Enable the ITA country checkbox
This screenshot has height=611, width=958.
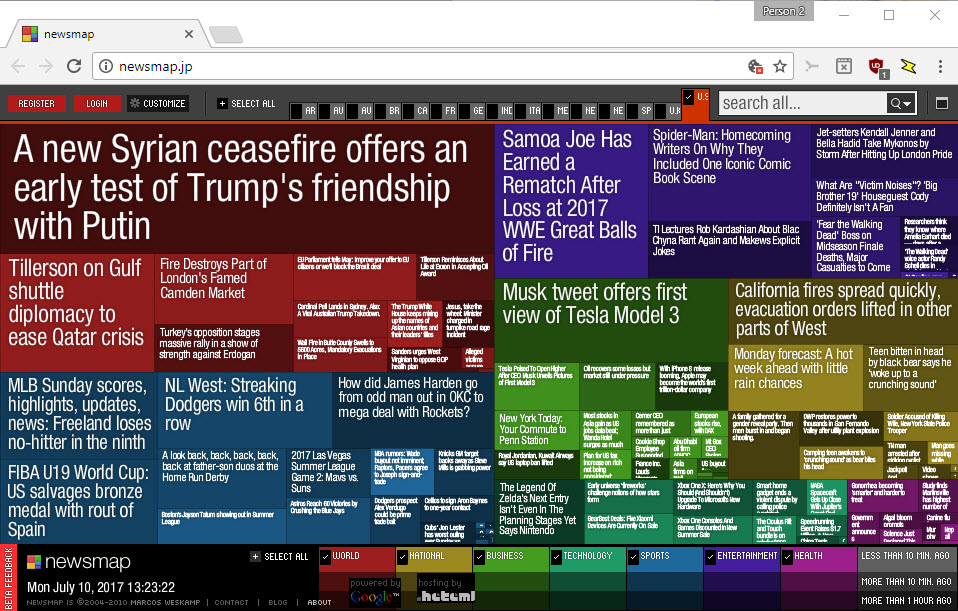click(x=521, y=111)
